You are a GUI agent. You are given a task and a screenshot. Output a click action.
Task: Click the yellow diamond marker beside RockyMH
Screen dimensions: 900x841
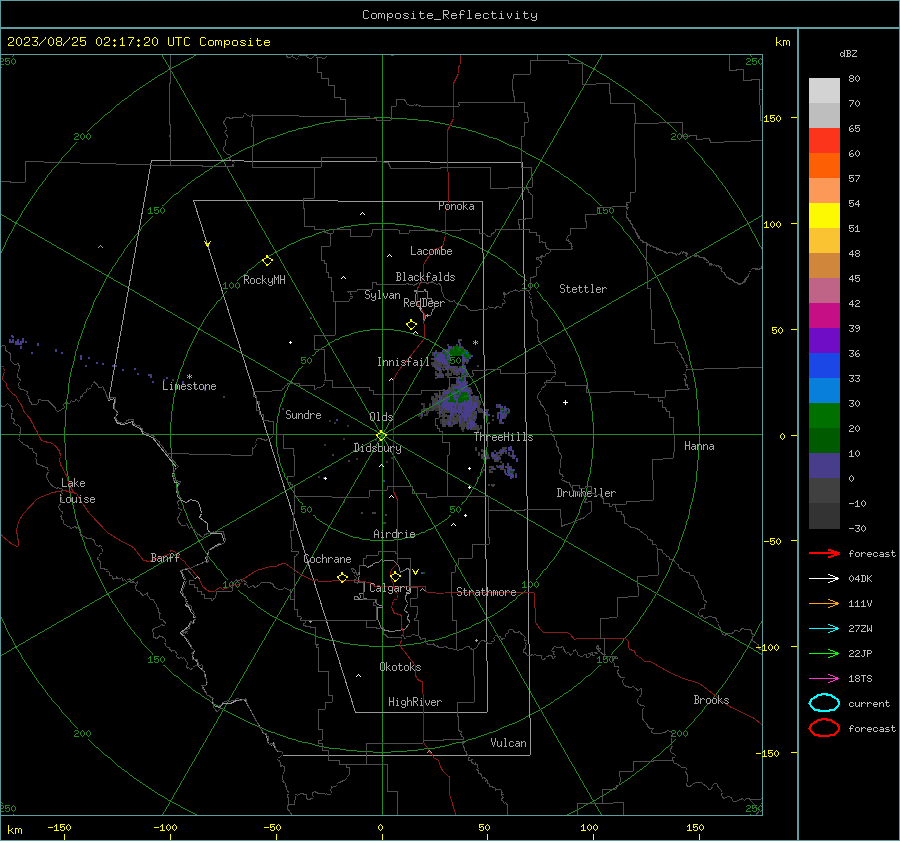(x=267, y=261)
